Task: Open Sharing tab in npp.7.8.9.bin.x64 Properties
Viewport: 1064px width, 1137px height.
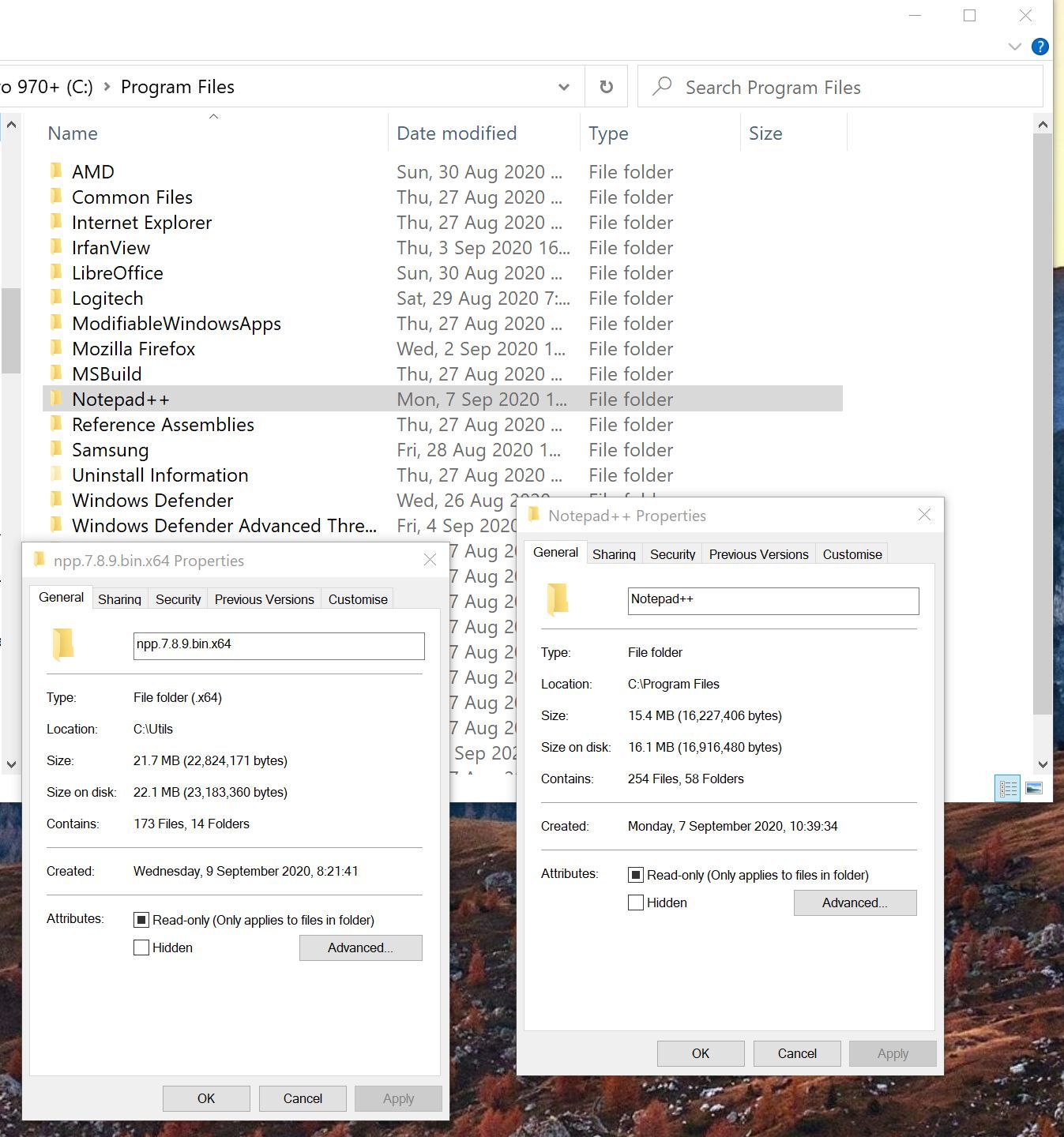Action: (119, 599)
